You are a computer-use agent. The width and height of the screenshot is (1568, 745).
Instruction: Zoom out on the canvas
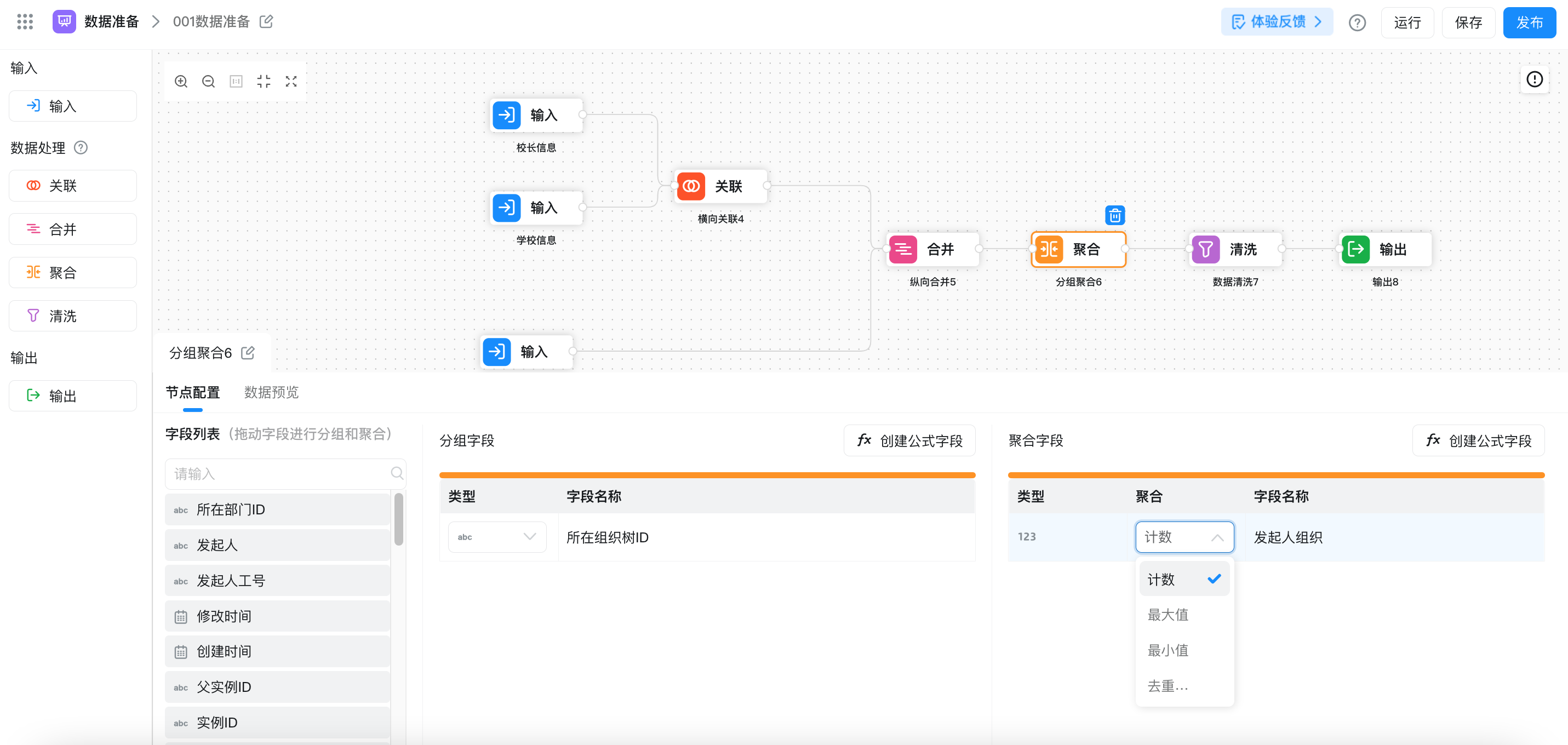208,82
